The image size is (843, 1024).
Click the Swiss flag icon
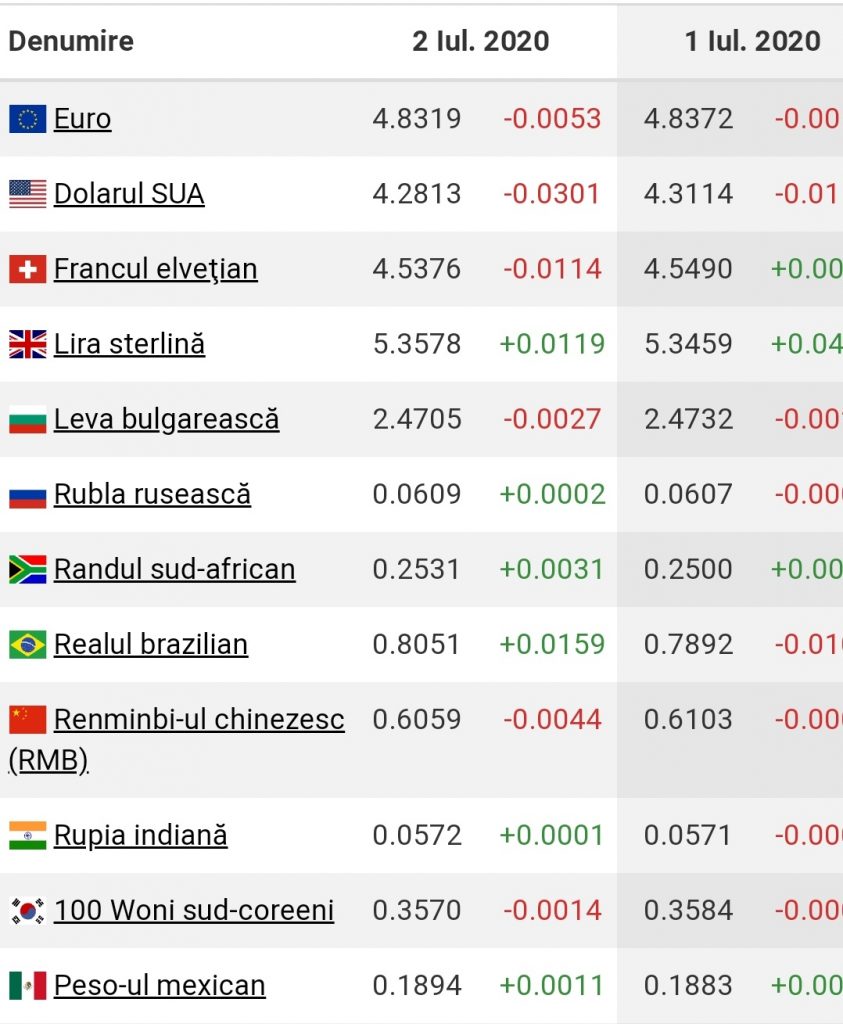28,269
